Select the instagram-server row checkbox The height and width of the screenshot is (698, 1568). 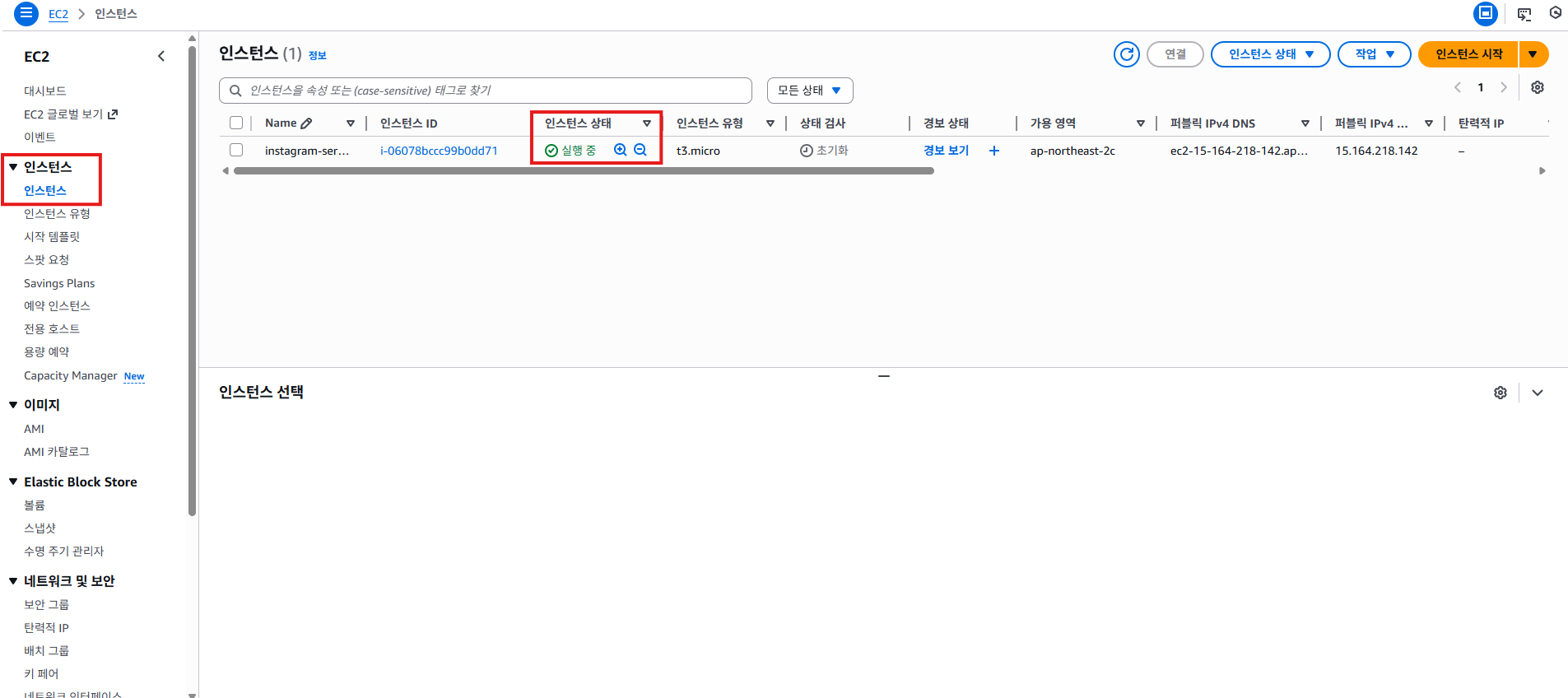point(236,151)
